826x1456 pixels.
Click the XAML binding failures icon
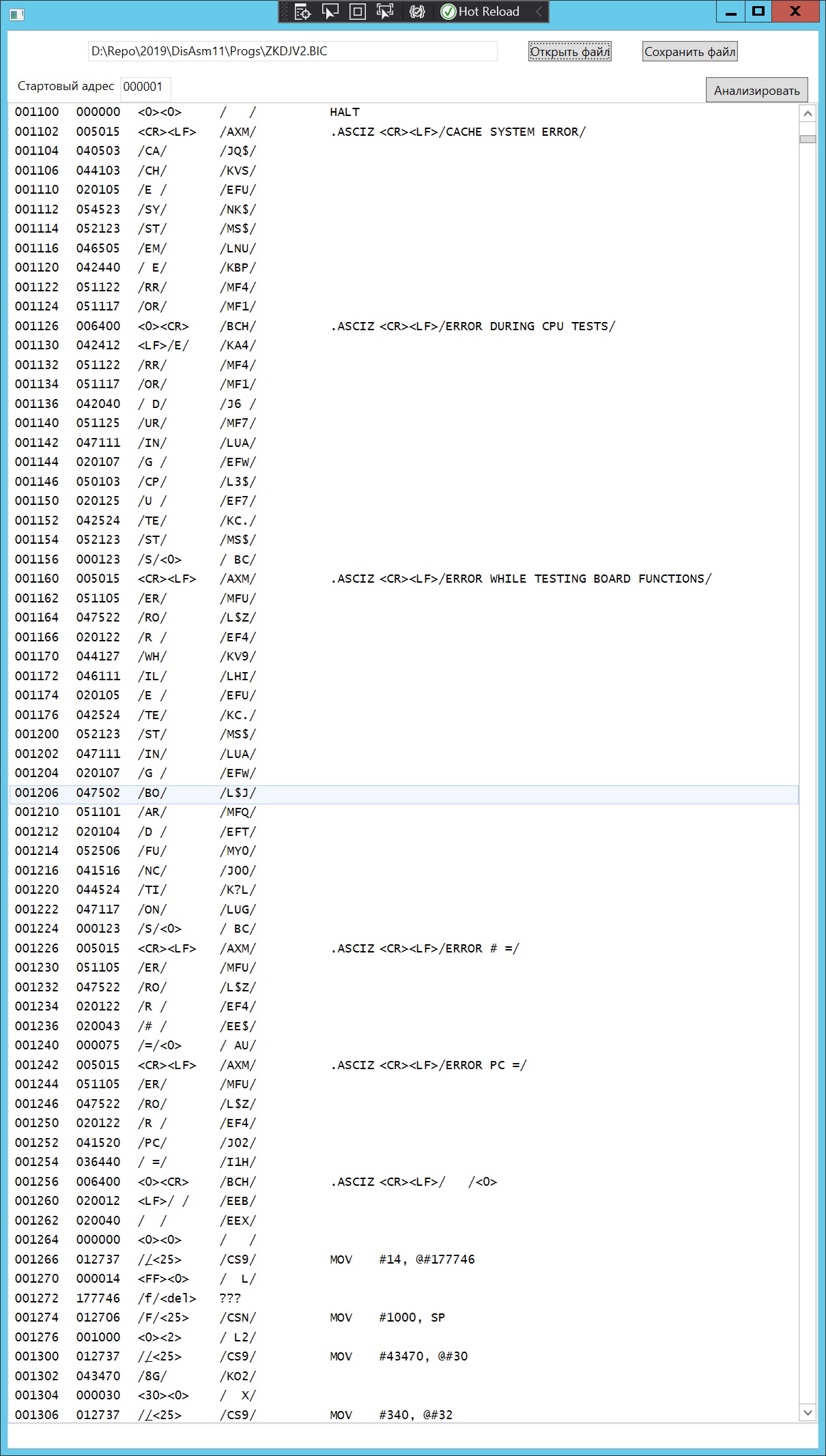click(x=417, y=12)
